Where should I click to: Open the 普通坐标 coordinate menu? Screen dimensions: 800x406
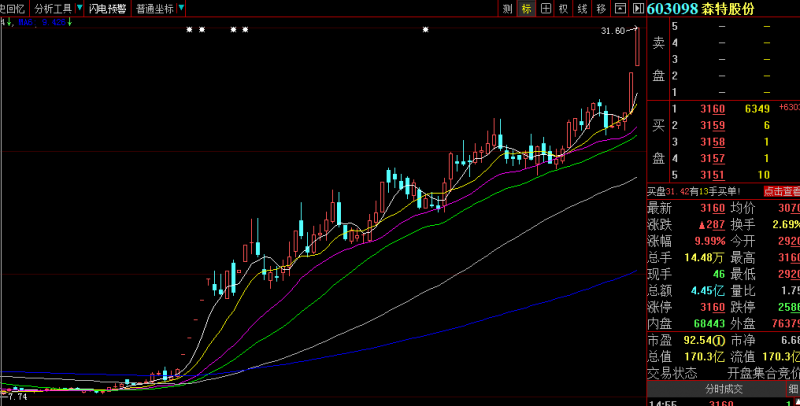tap(154, 8)
